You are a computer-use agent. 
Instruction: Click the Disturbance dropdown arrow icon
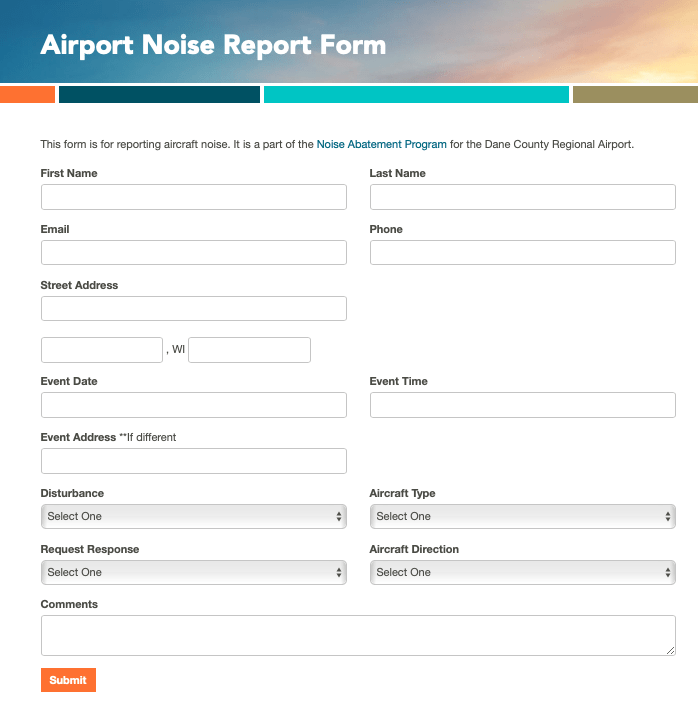[x=338, y=517]
